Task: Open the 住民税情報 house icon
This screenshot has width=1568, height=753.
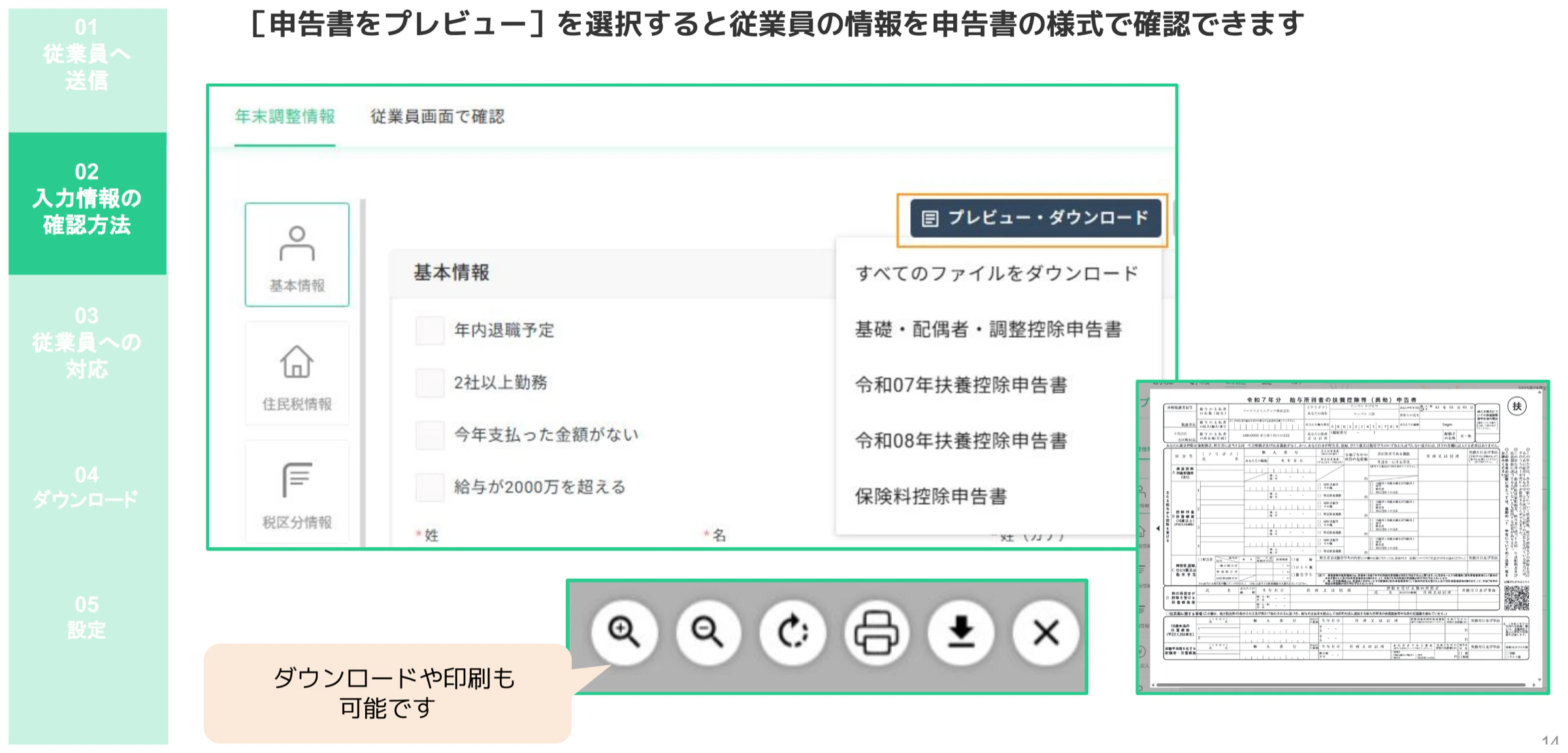Action: tap(297, 374)
